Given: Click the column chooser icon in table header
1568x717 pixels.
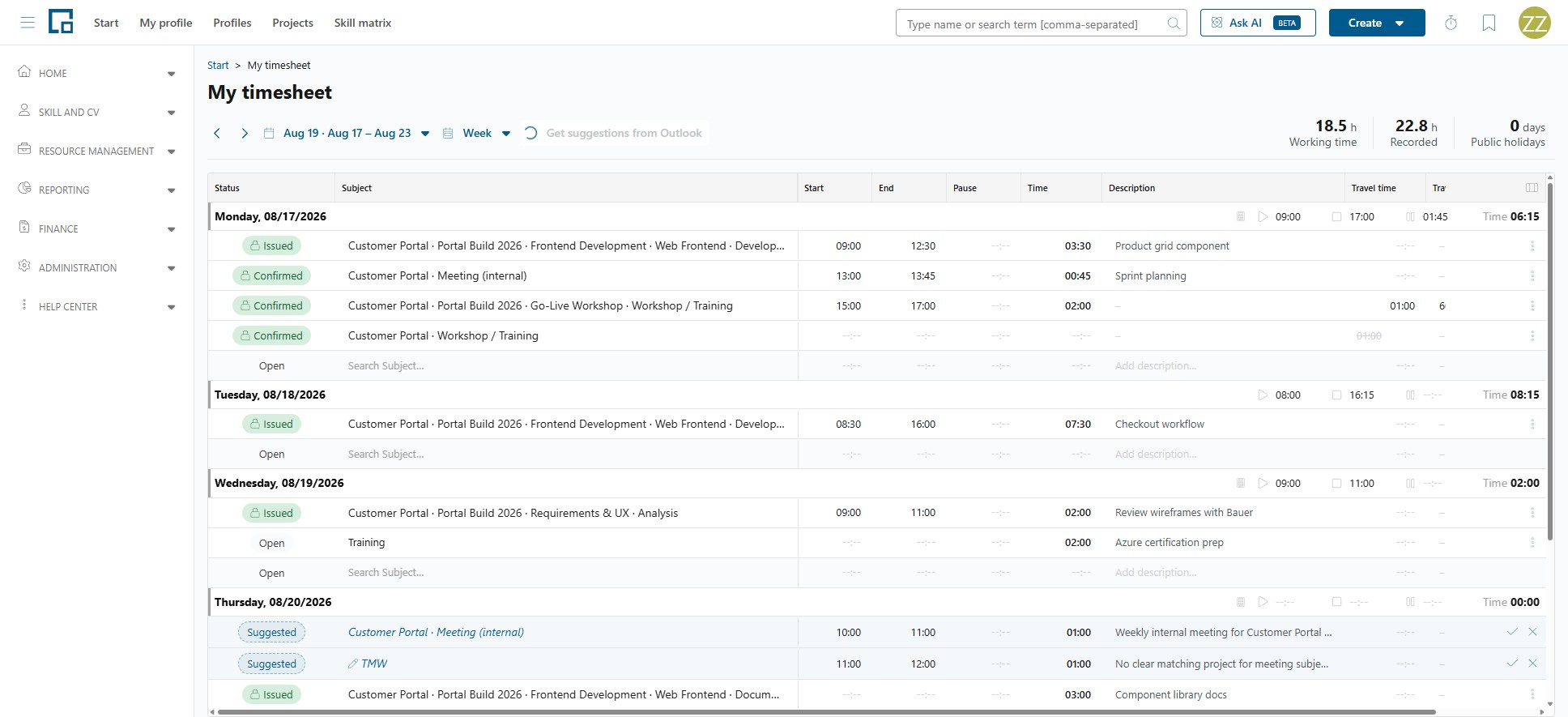Looking at the screenshot, I should (x=1532, y=187).
